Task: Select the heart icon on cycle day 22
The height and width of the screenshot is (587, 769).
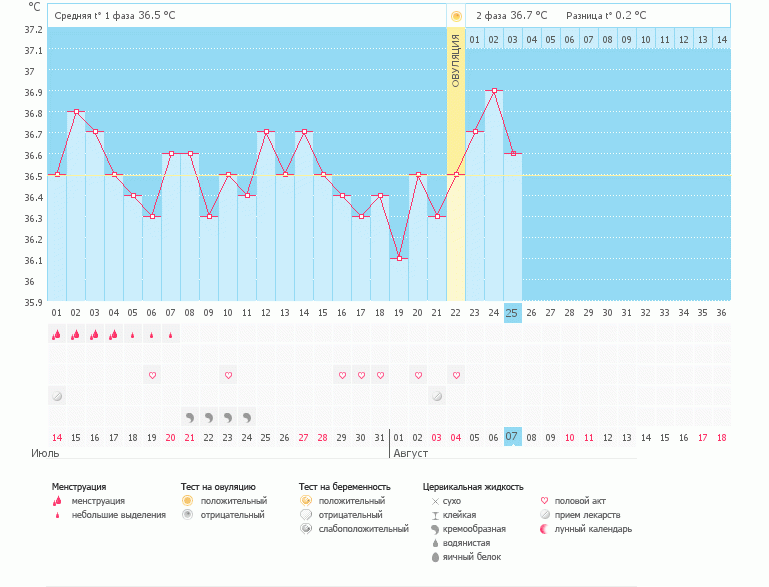Action: click(456, 375)
